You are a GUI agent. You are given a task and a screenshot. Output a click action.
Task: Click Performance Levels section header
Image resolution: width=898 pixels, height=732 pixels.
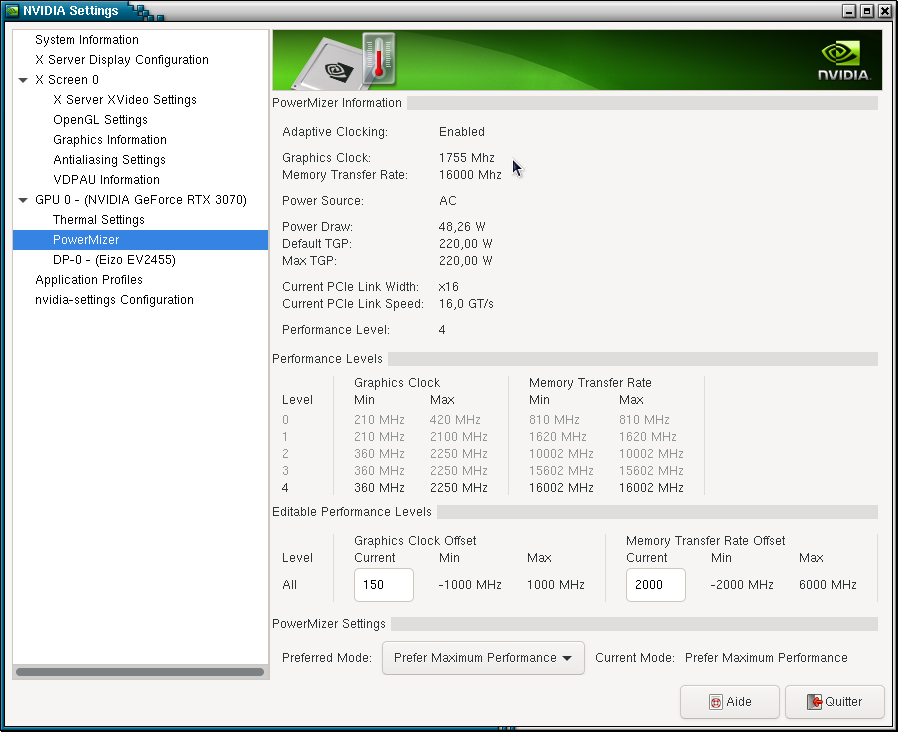[x=327, y=359]
